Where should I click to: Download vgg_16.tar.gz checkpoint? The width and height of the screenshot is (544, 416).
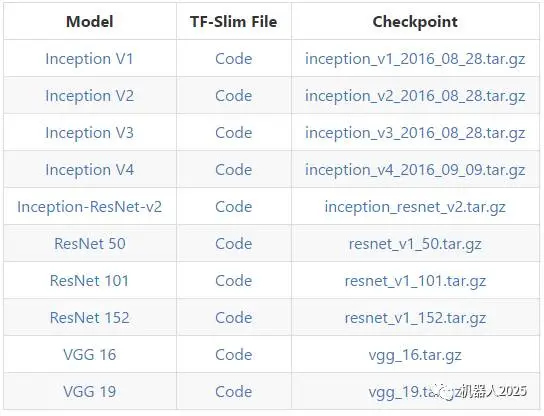pos(415,355)
